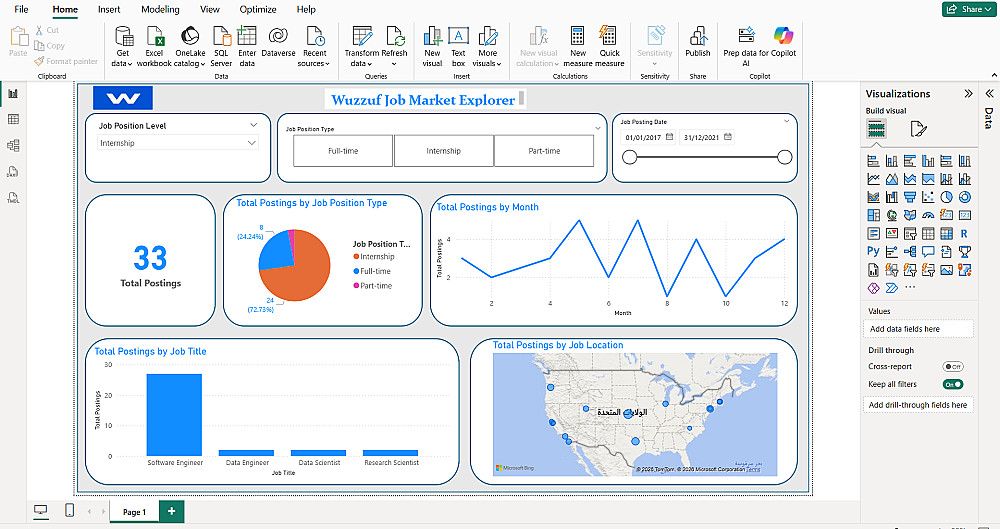Switch to mobile layout icon
Screen dimensions: 1000x529
70,510
